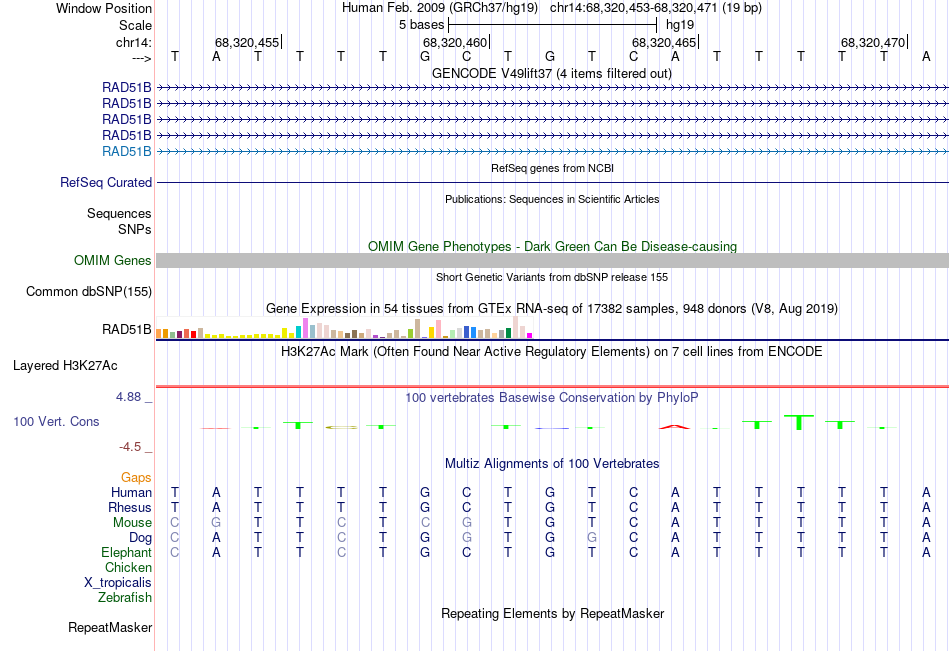The width and height of the screenshot is (950, 651).
Task: Click the chr14: ruler label
Action: [x=133, y=42]
